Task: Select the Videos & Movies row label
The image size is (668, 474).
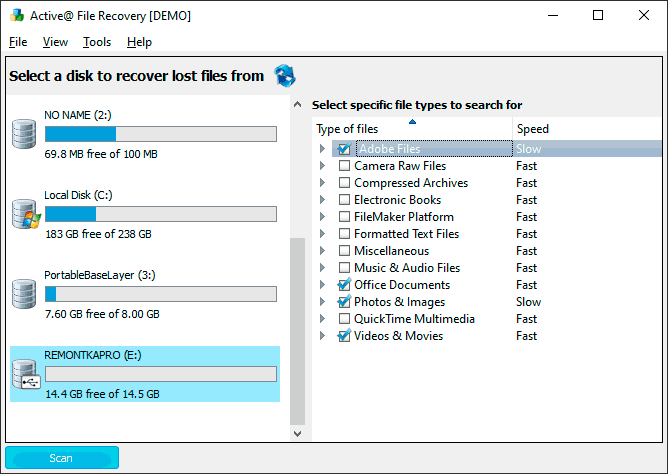Action: click(x=399, y=336)
